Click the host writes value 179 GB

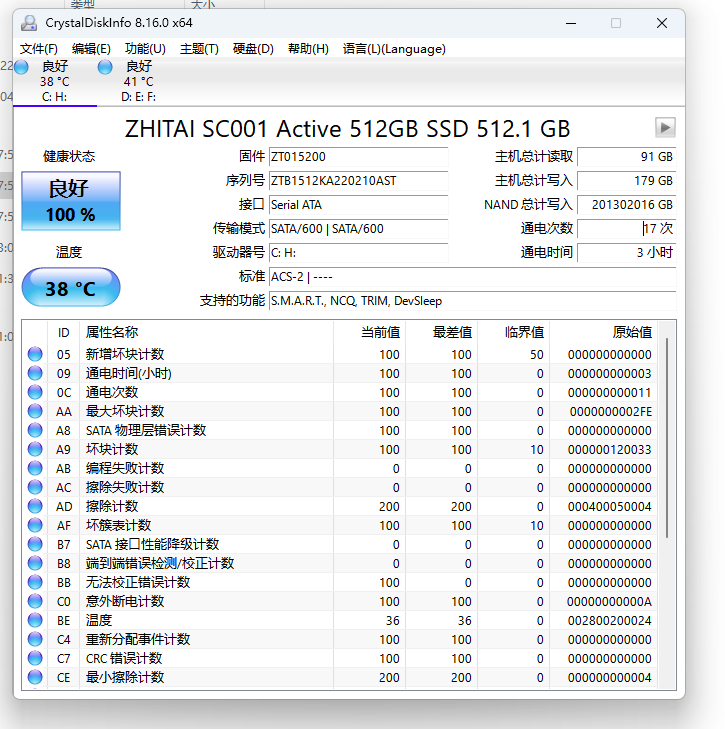(626, 181)
